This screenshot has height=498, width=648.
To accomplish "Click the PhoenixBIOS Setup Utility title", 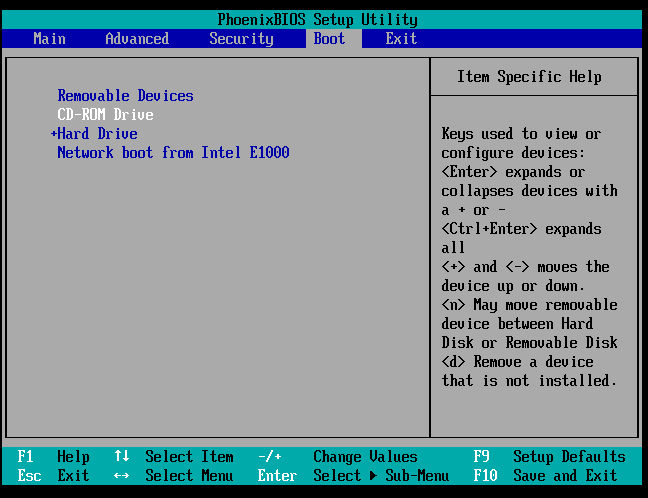I will (x=317, y=19).
